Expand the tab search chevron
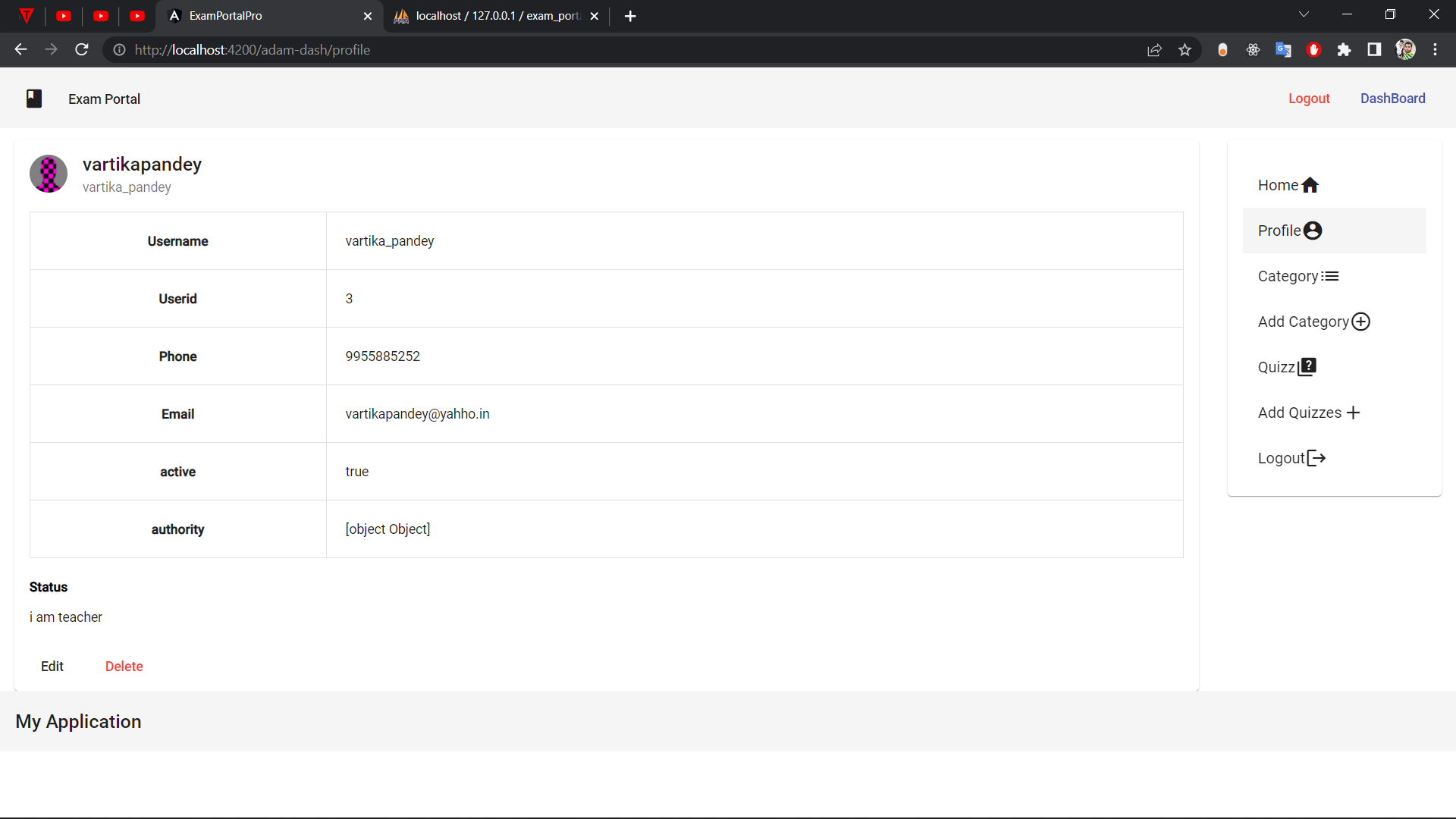The image size is (1456, 819). [1304, 15]
